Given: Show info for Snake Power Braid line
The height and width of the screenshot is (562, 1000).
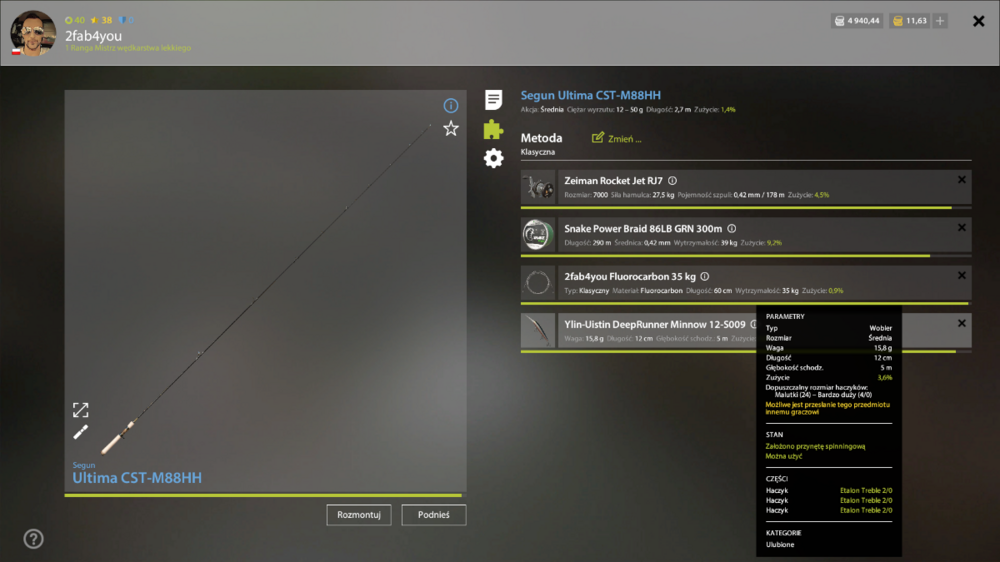Looking at the screenshot, I should [x=732, y=229].
